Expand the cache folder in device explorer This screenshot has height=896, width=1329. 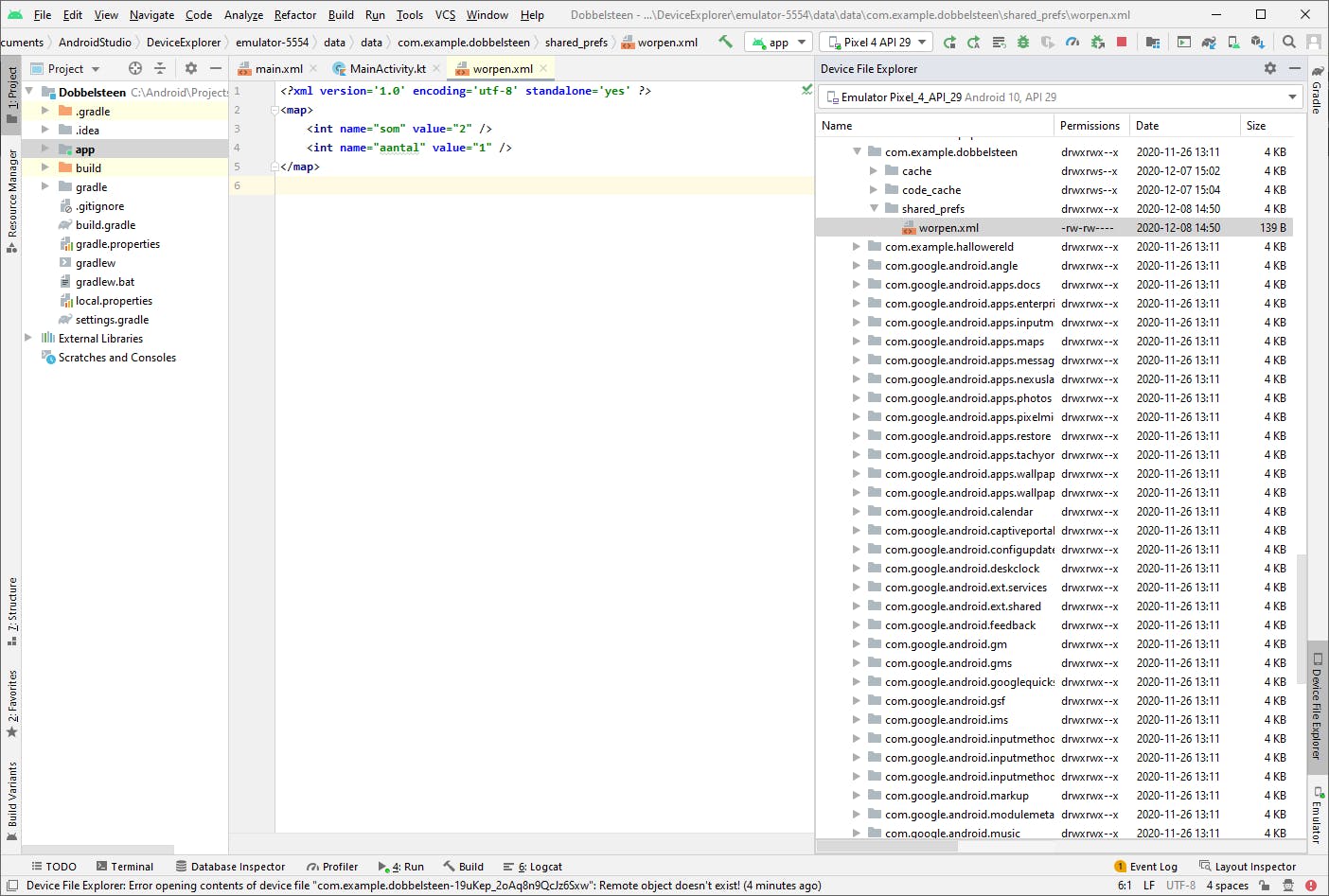click(x=874, y=171)
